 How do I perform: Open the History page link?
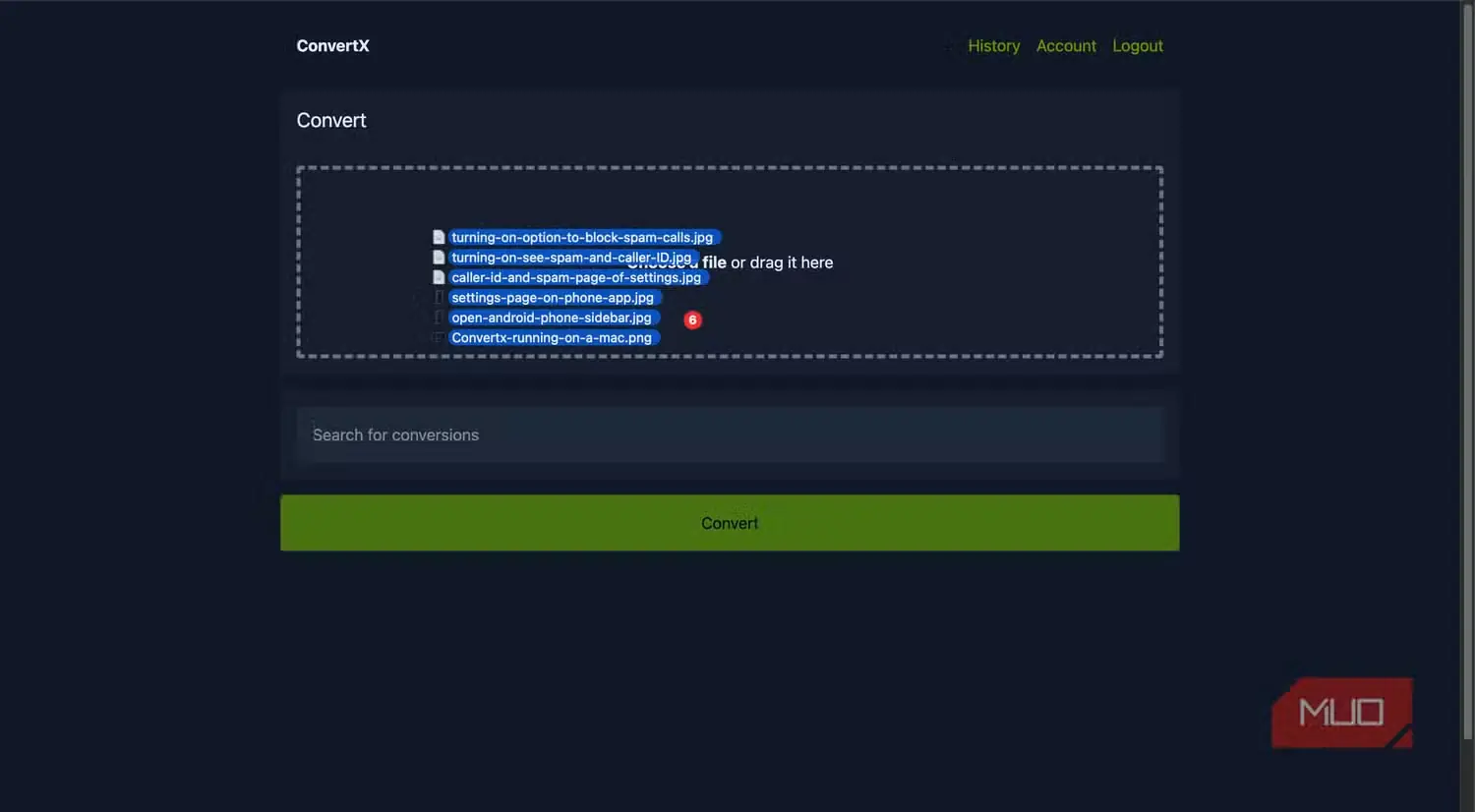[x=993, y=46]
